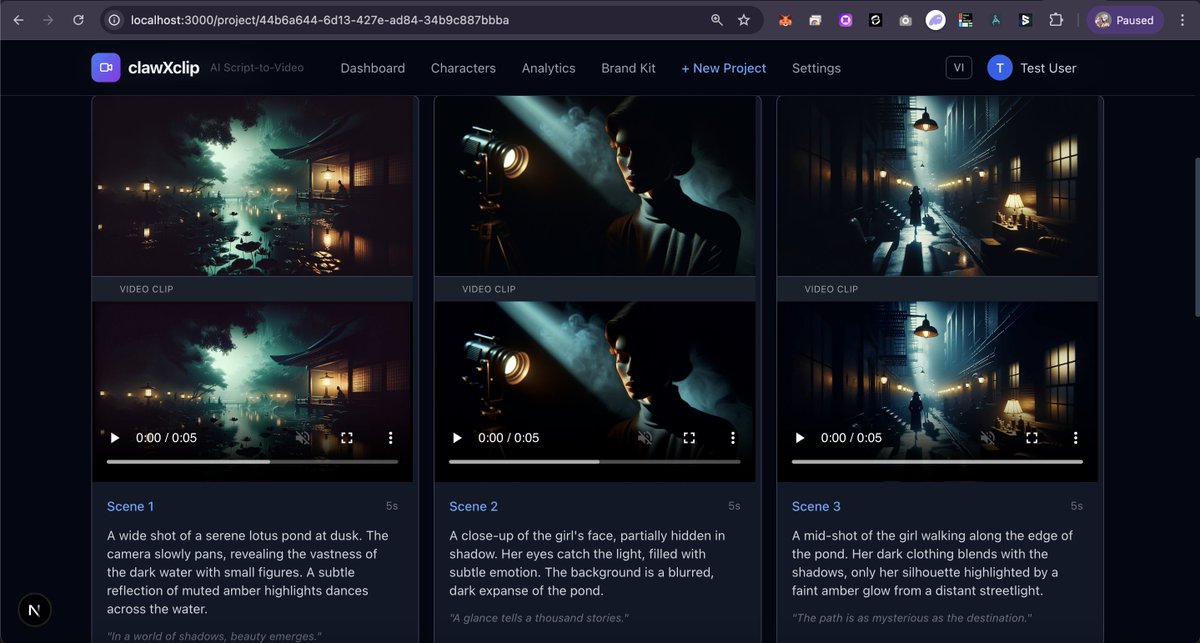The width and height of the screenshot is (1200, 643).
Task: Open the Chrome three-dot menu
Action: pos(1184,20)
